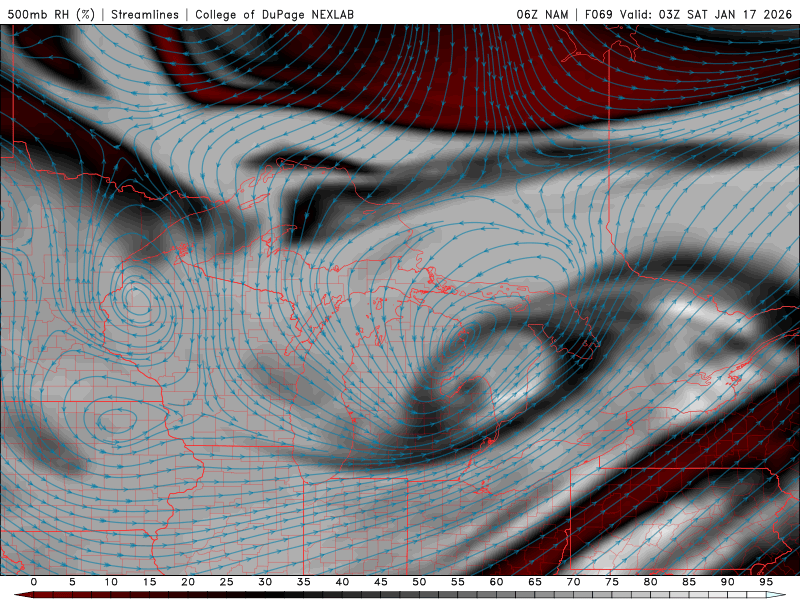800x600 pixels.
Task: Click the '40' value on the color scale
Action: (x=342, y=582)
